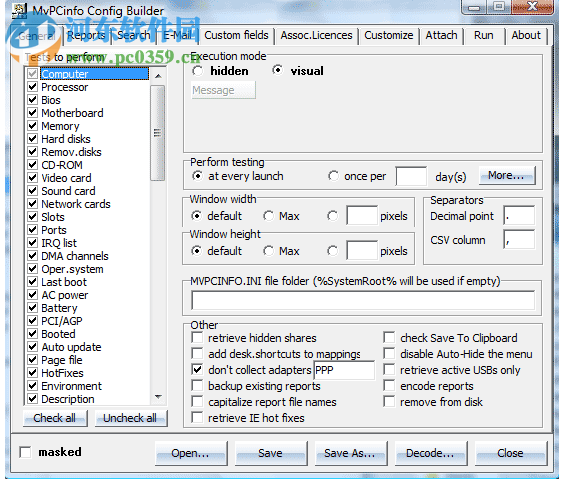Click the CSV column separator field

(519, 240)
